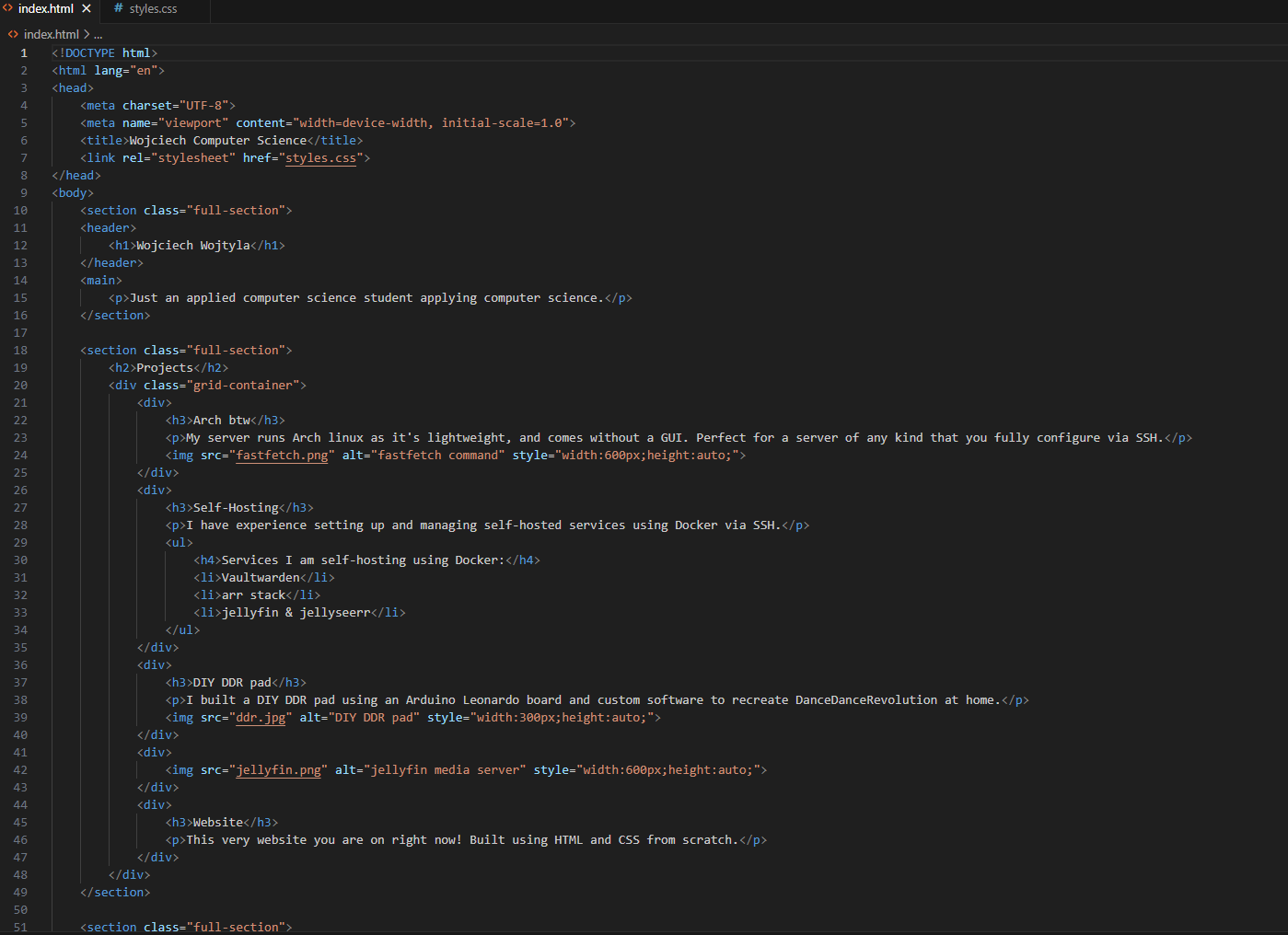Open the index.html breadcrumb dropdown
The width and height of the screenshot is (1288, 935).
point(51,34)
